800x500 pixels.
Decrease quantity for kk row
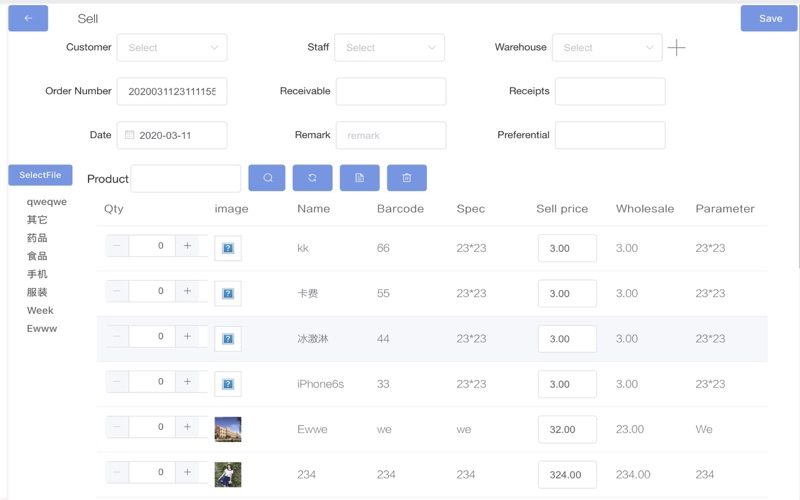[117, 245]
